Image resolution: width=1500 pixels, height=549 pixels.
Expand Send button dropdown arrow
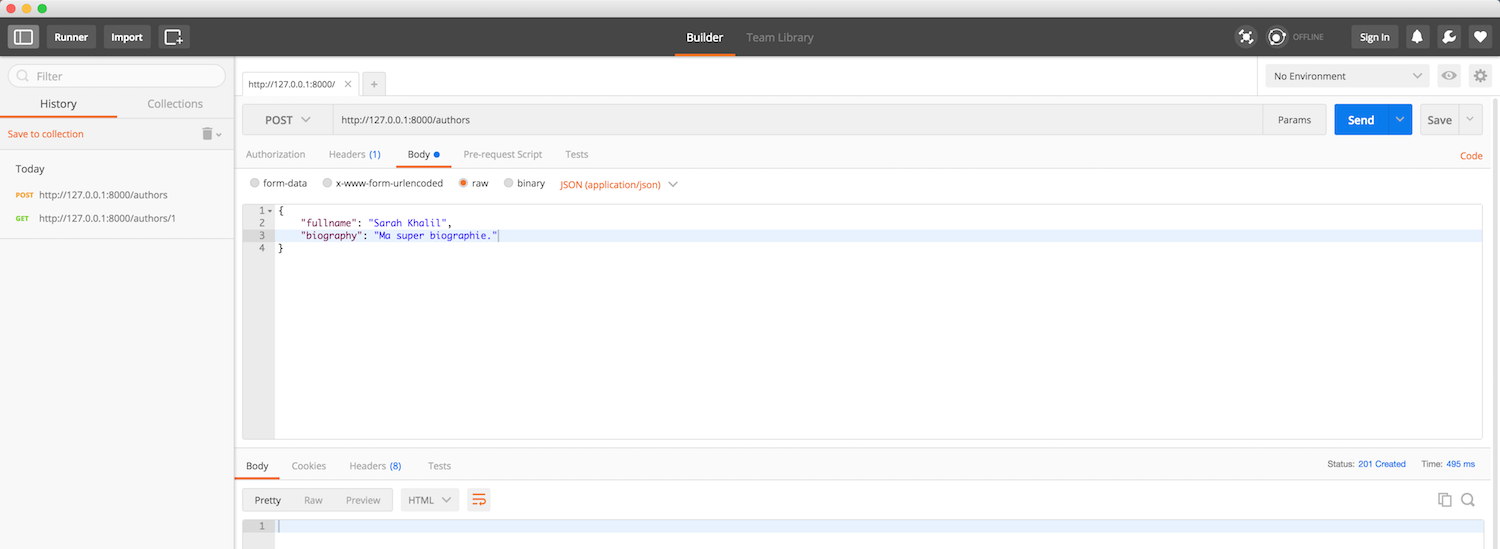coord(1399,120)
